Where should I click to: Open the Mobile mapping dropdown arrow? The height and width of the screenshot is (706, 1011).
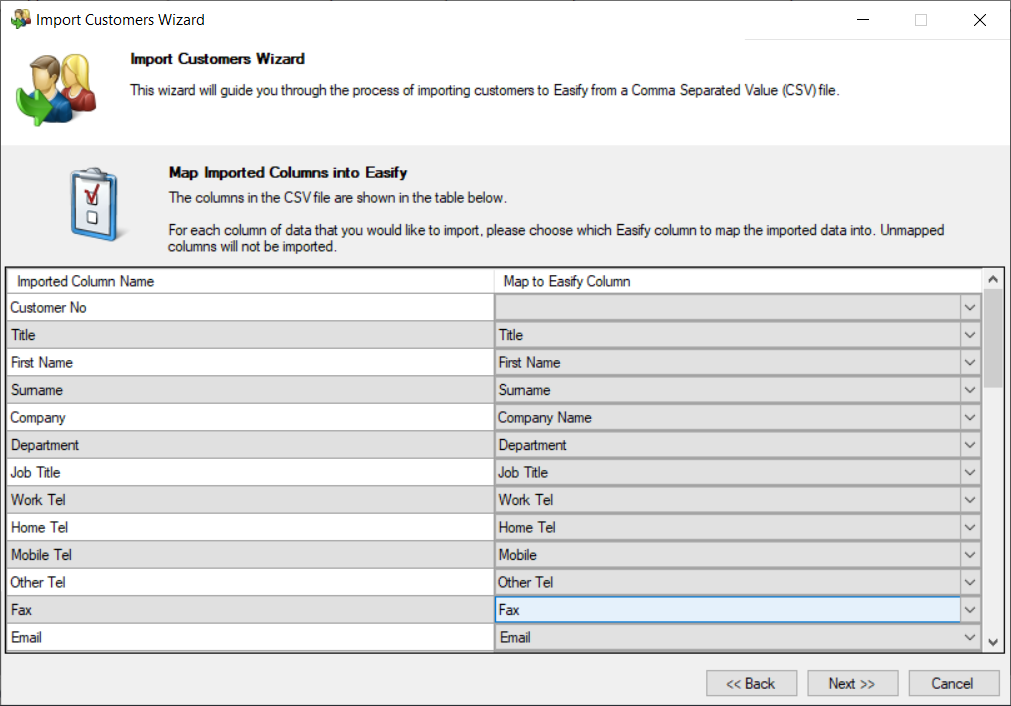click(969, 555)
